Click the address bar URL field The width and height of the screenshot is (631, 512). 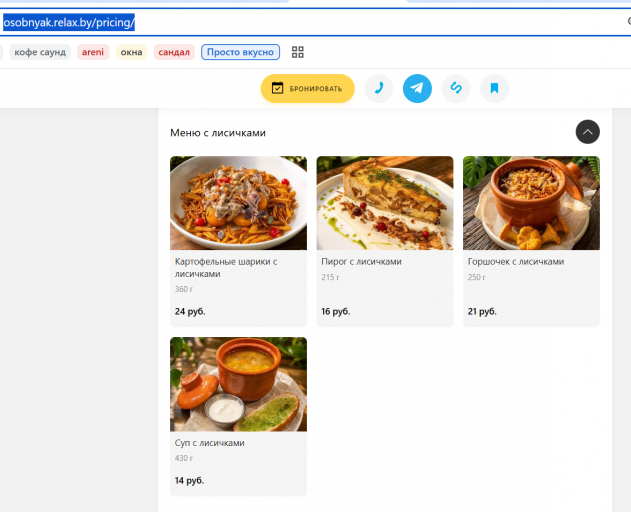pyautogui.click(x=314, y=22)
